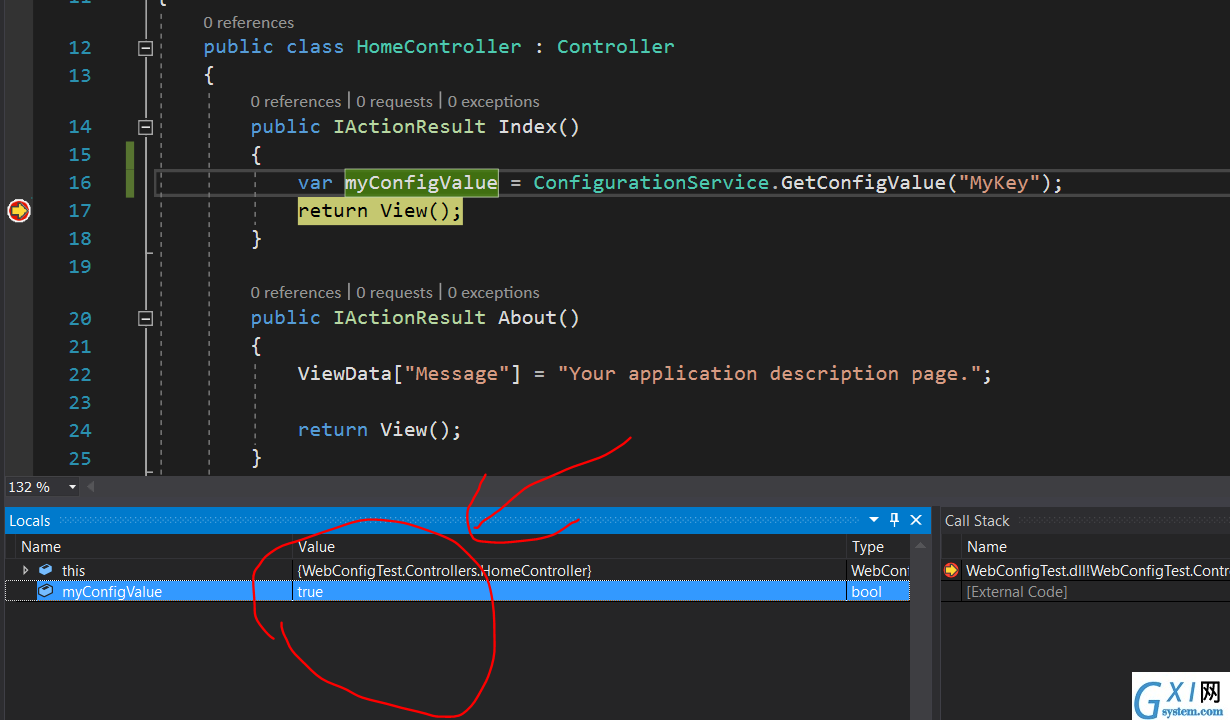Close the Locals panel

[x=916, y=520]
